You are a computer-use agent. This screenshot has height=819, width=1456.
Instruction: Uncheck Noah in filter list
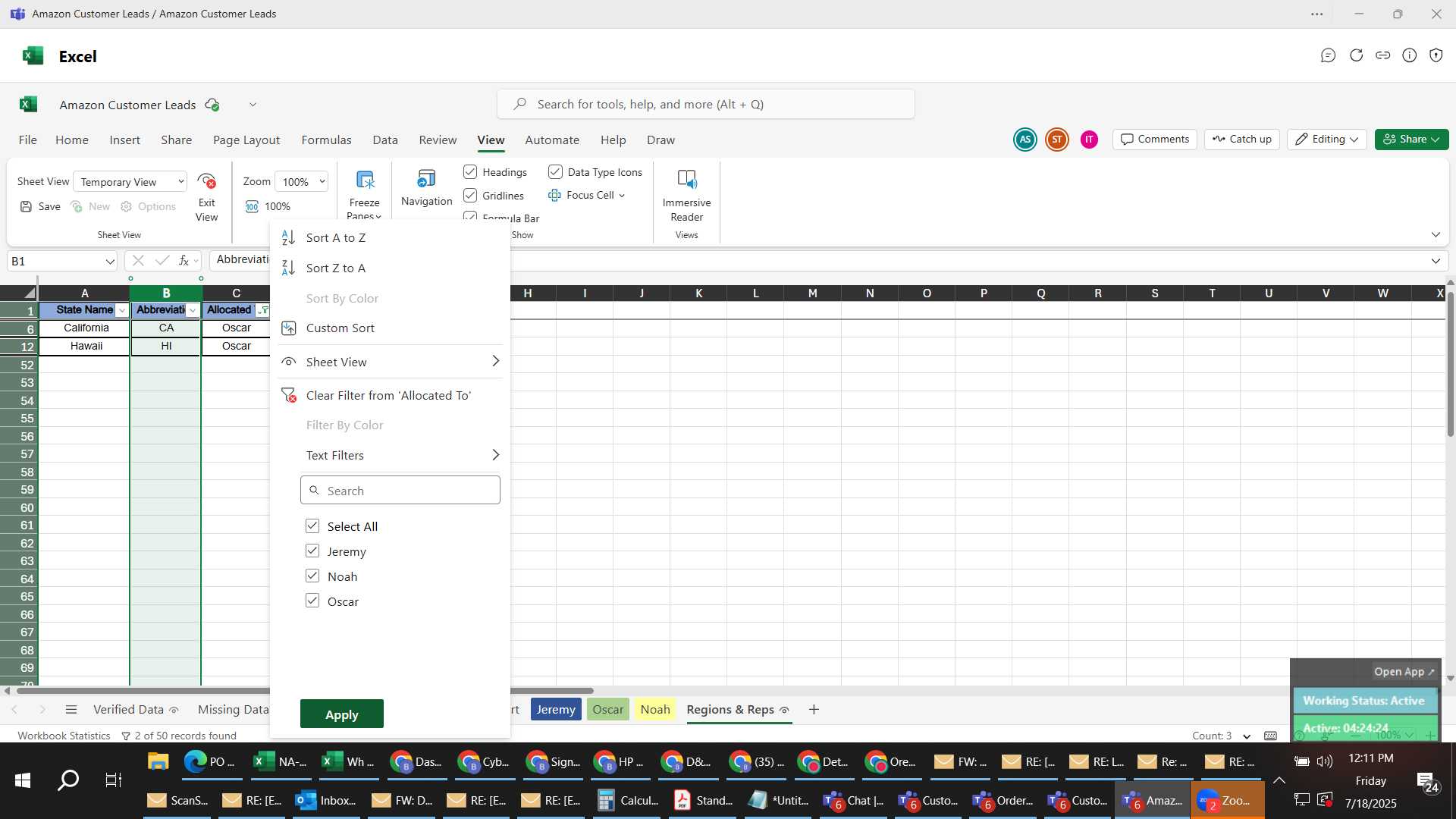click(x=312, y=576)
